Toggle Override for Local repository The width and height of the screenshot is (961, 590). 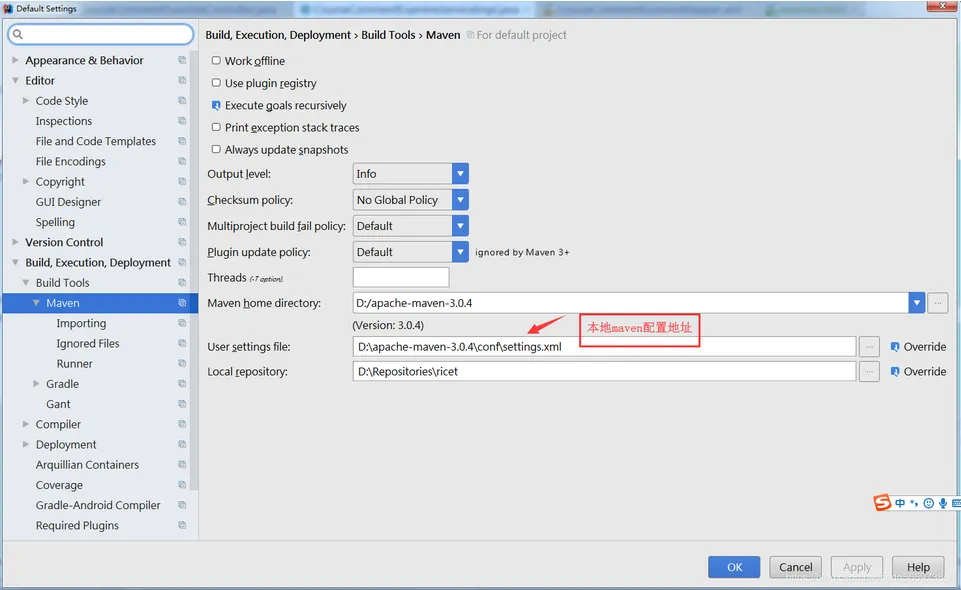point(895,371)
